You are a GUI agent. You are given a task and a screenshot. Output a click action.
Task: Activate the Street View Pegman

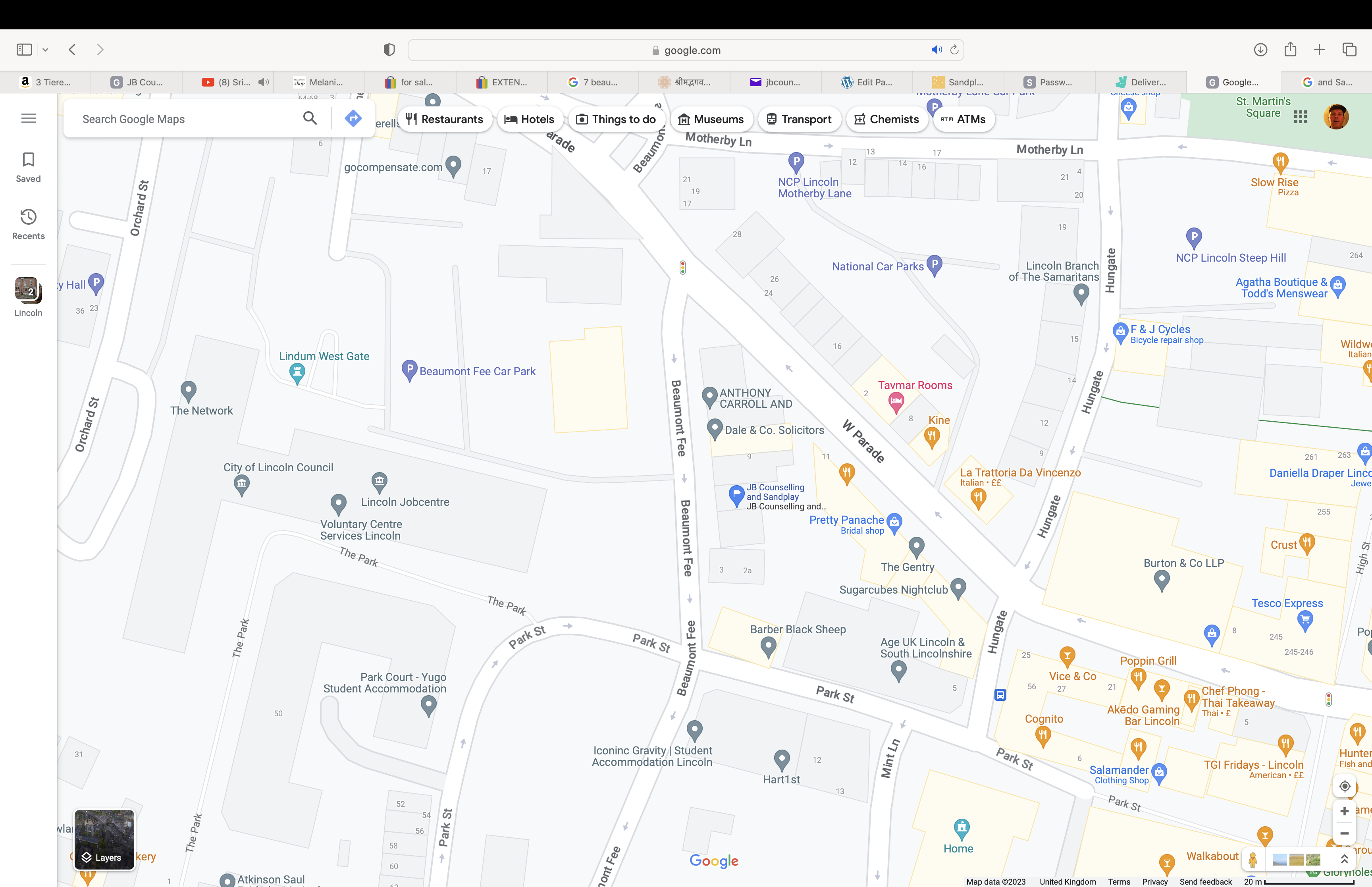(1253, 859)
